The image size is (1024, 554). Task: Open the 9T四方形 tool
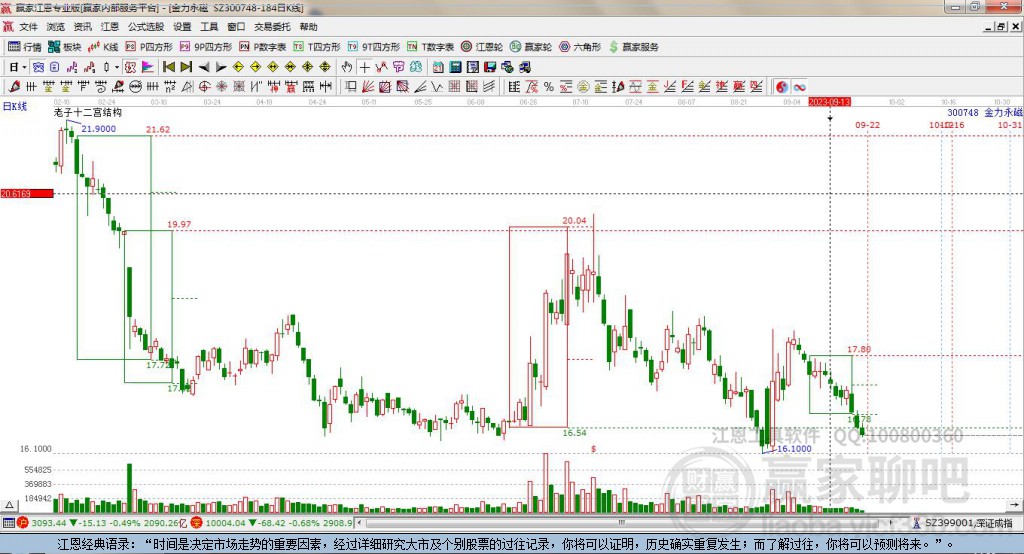point(374,46)
